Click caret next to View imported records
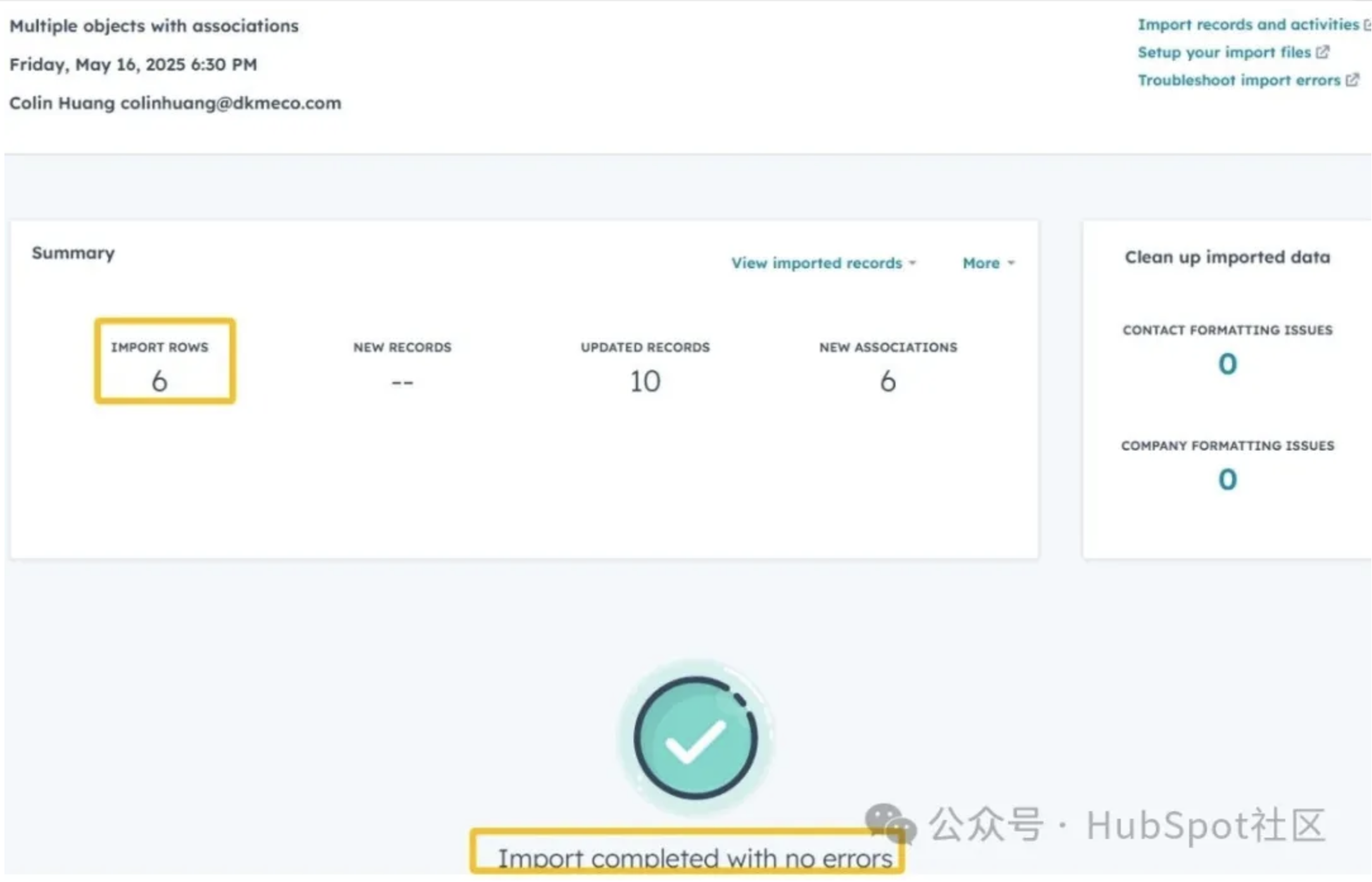The height and width of the screenshot is (882, 1372). (x=913, y=263)
